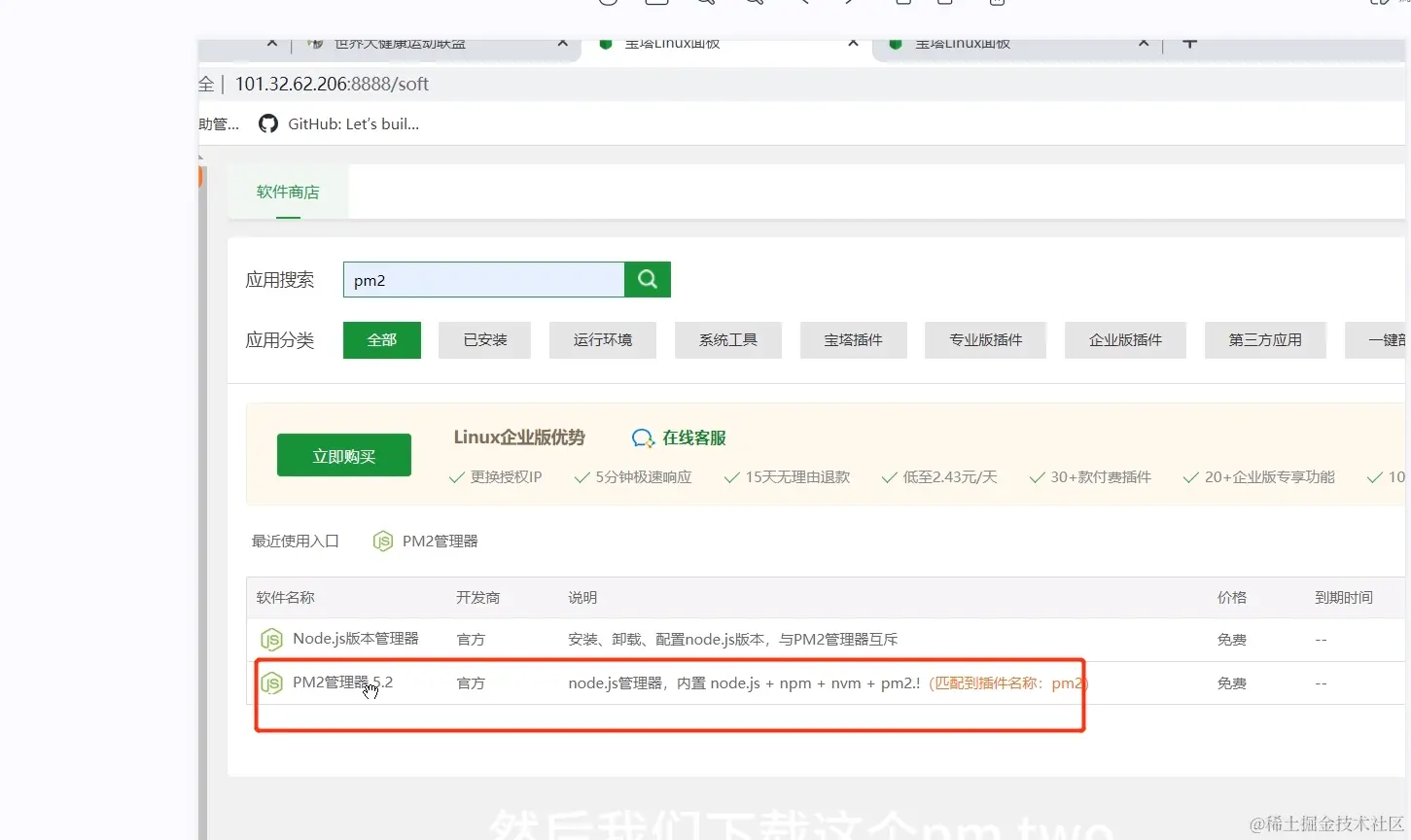
Task: Click the 开发商 column header
Action: (477, 598)
